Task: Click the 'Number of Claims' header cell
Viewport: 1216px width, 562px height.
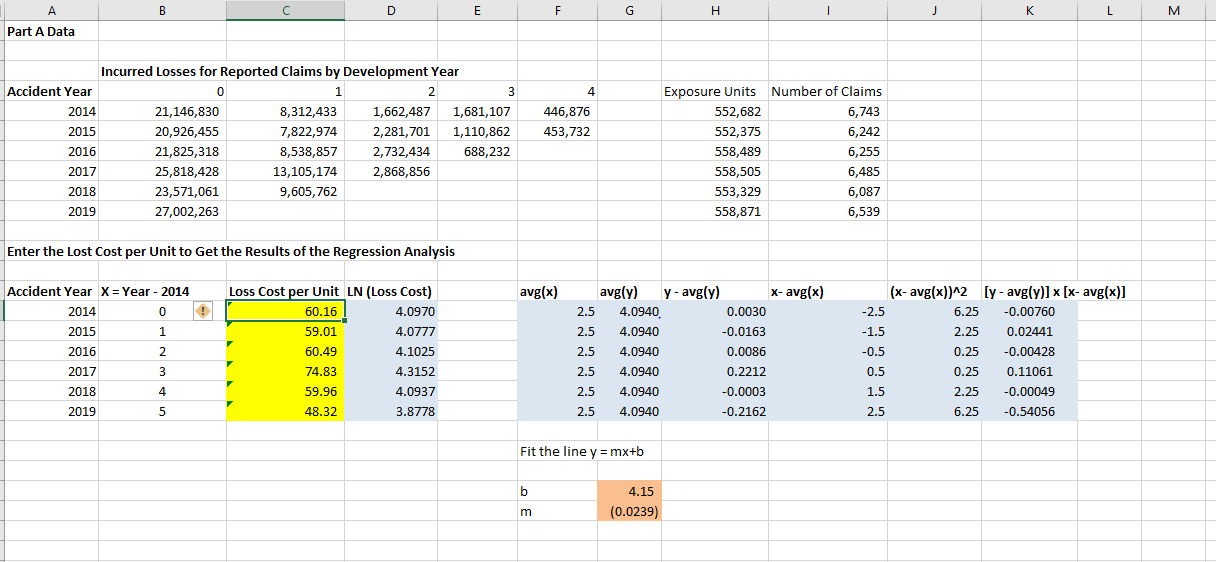Action: 826,91
